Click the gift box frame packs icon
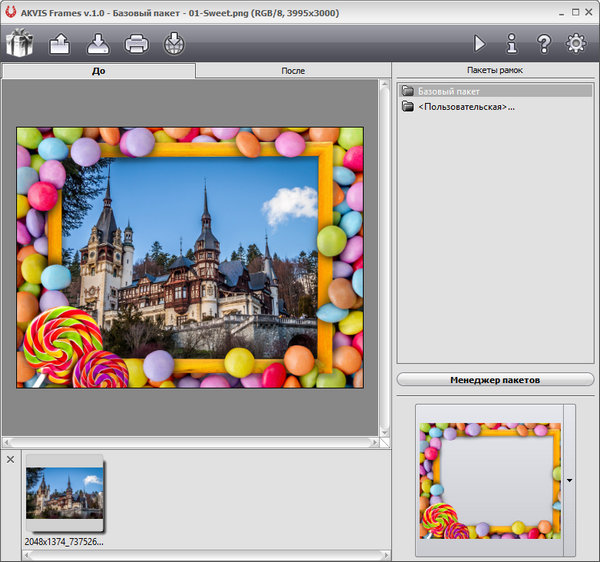This screenshot has height=562, width=600. [x=20, y=43]
